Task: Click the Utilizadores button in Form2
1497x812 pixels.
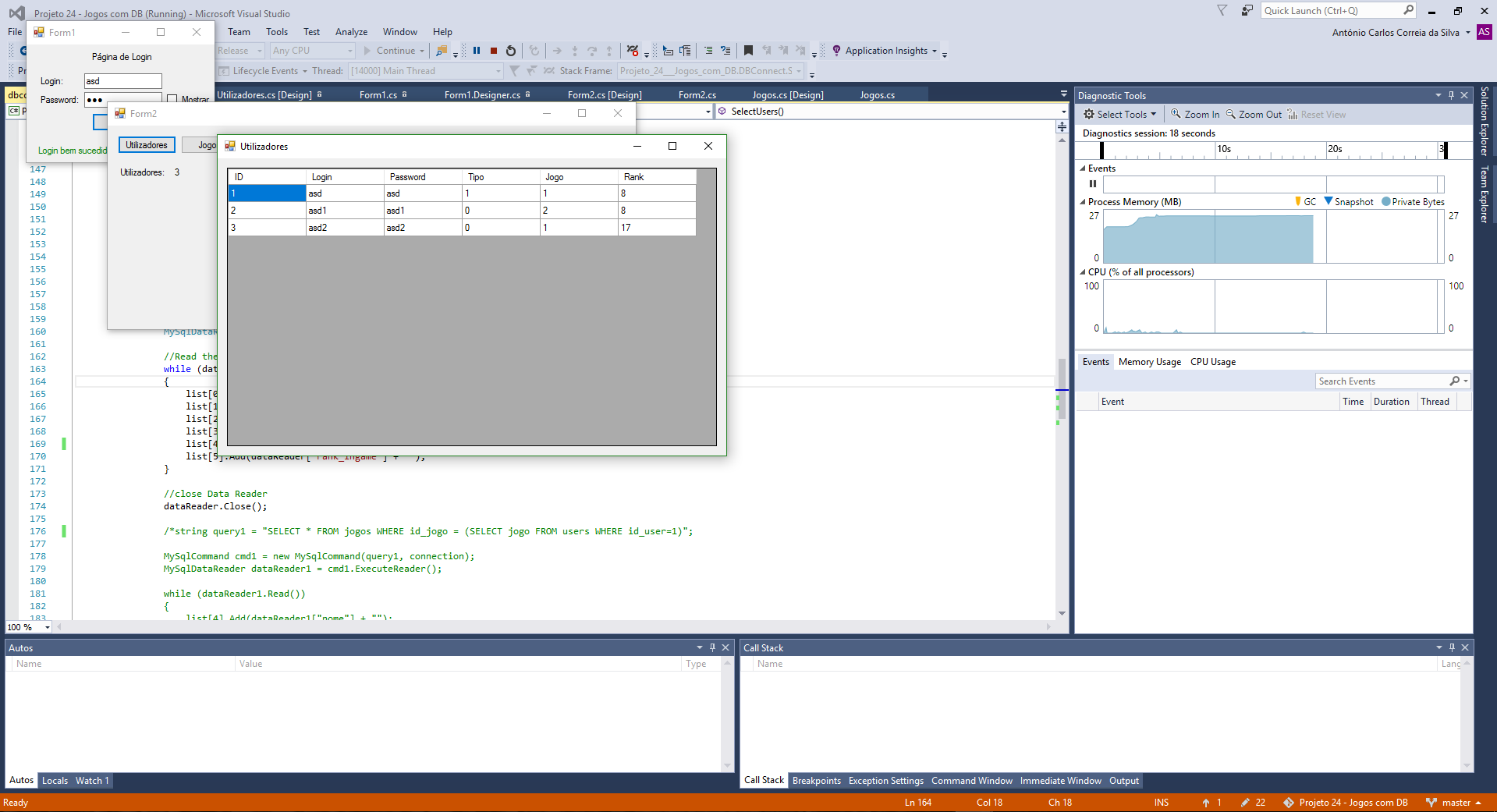Action: (x=147, y=145)
